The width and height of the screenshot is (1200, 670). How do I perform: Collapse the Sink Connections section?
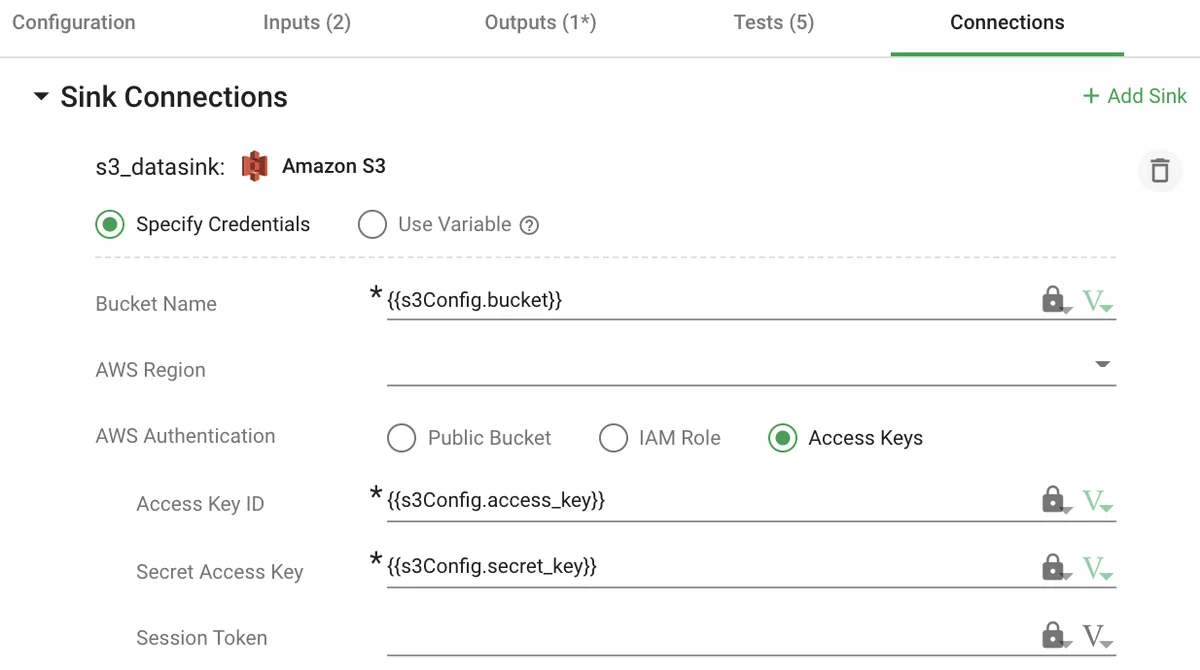click(41, 97)
